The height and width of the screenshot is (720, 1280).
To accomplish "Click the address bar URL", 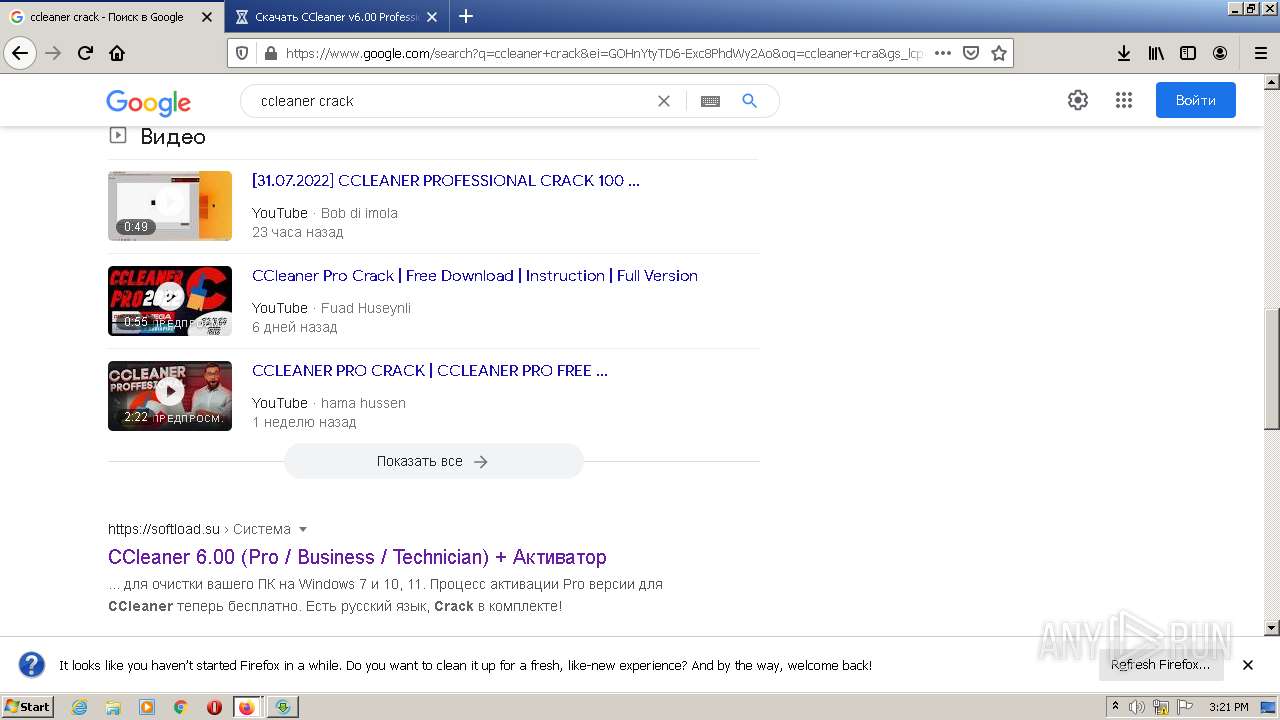I will pos(605,53).
